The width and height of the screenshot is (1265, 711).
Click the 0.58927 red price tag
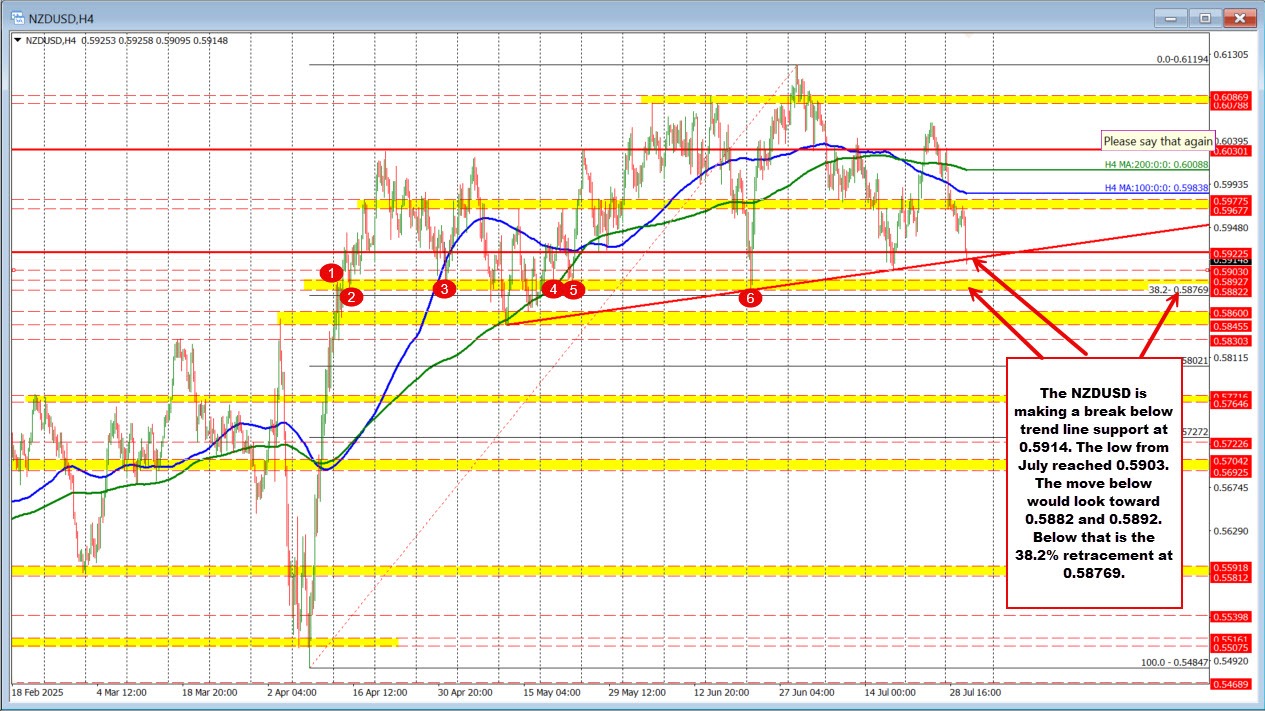[x=1230, y=282]
